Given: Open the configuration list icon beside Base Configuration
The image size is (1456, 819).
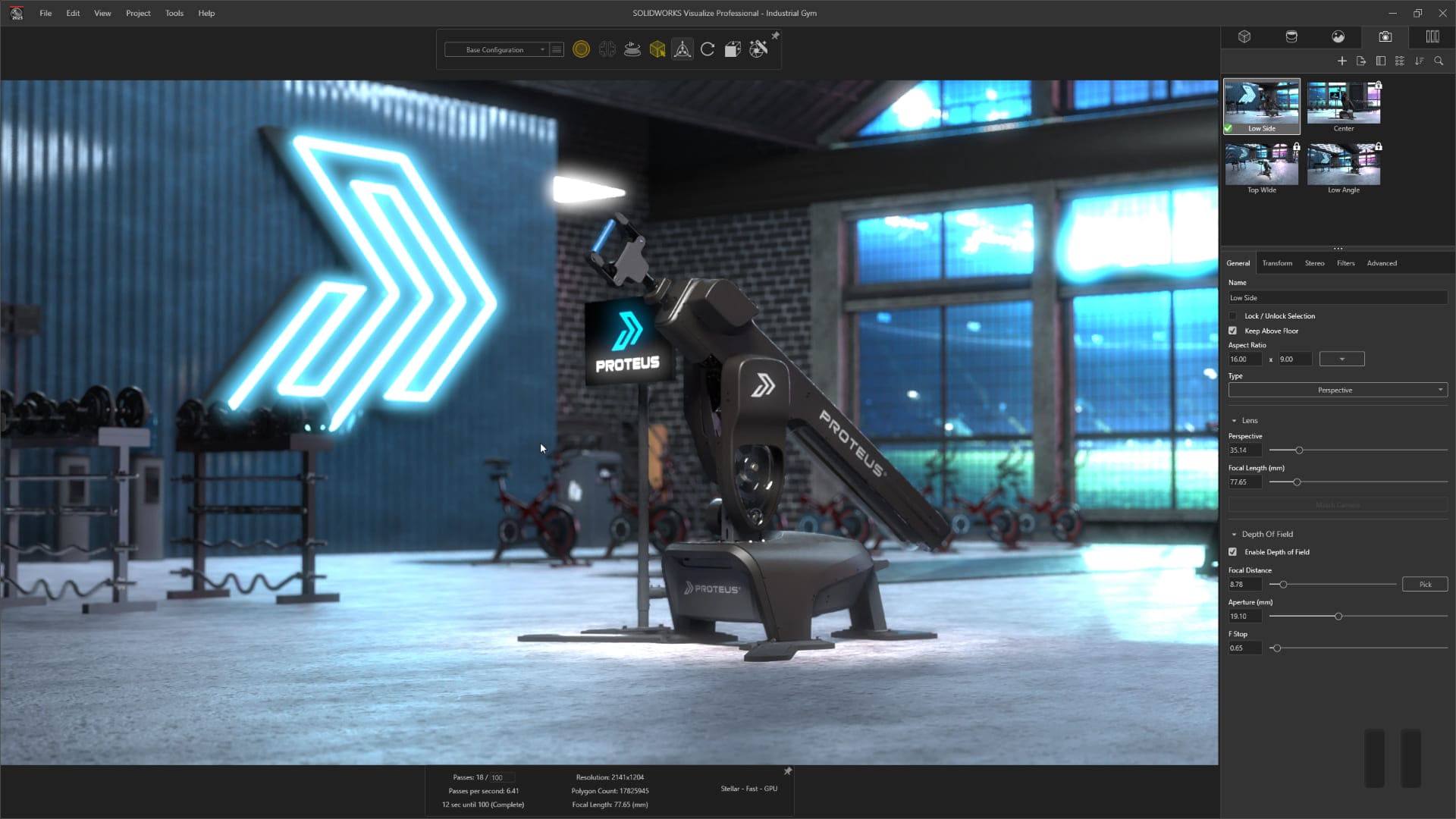Looking at the screenshot, I should pos(557,49).
